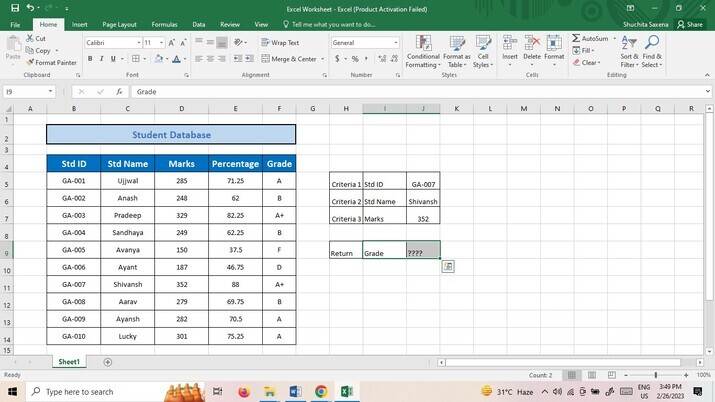This screenshot has height=402, width=715.
Task: Switch to Page Layout view in status bar
Action: 592,375
